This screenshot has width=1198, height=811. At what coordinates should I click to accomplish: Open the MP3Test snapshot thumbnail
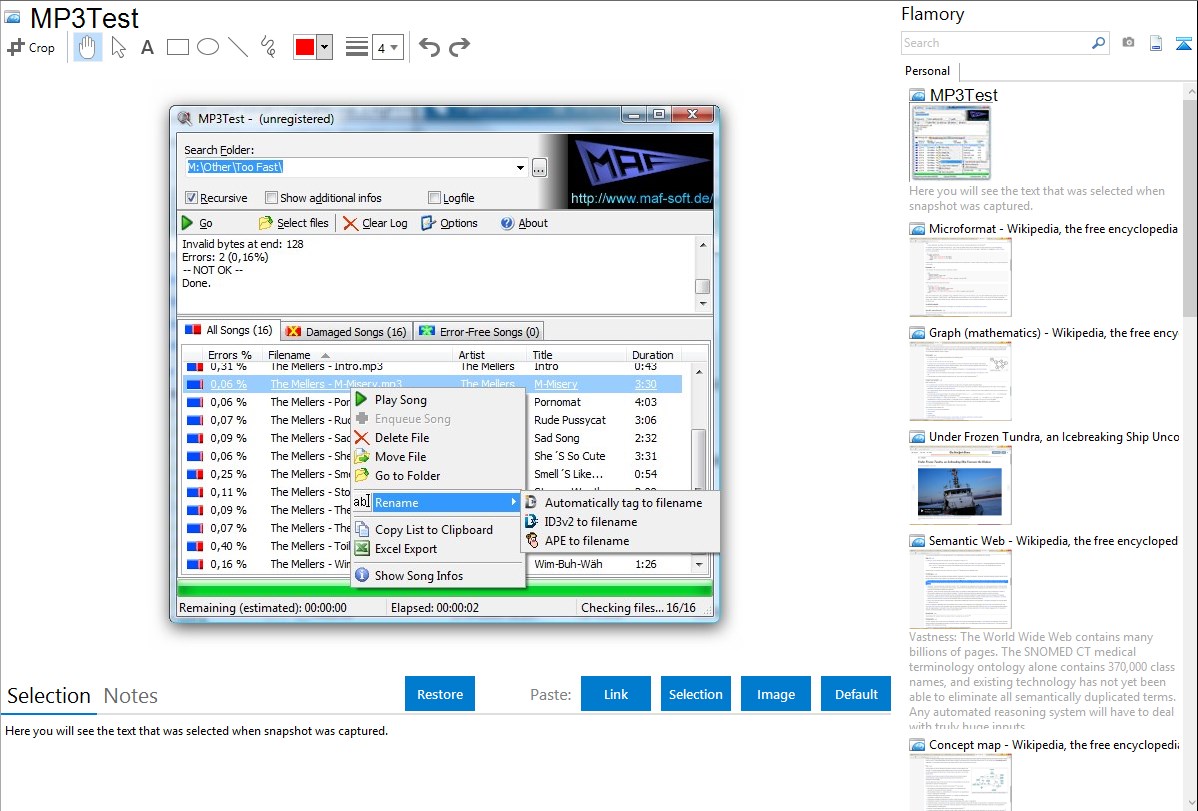tap(950, 143)
